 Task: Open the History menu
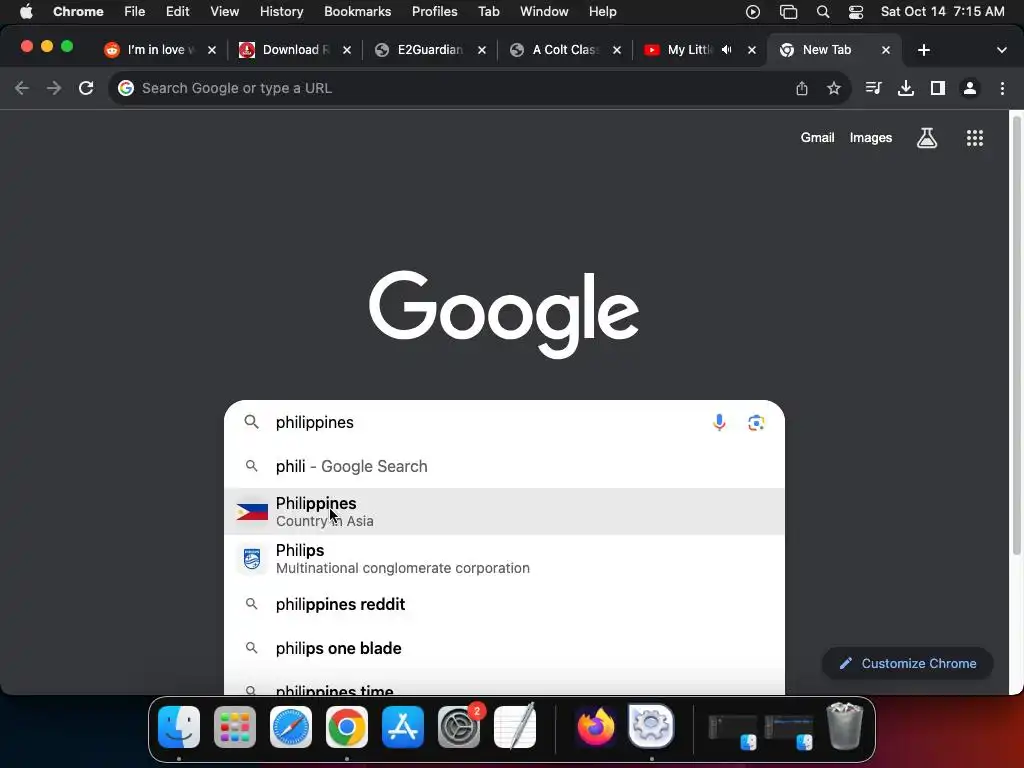tap(281, 12)
